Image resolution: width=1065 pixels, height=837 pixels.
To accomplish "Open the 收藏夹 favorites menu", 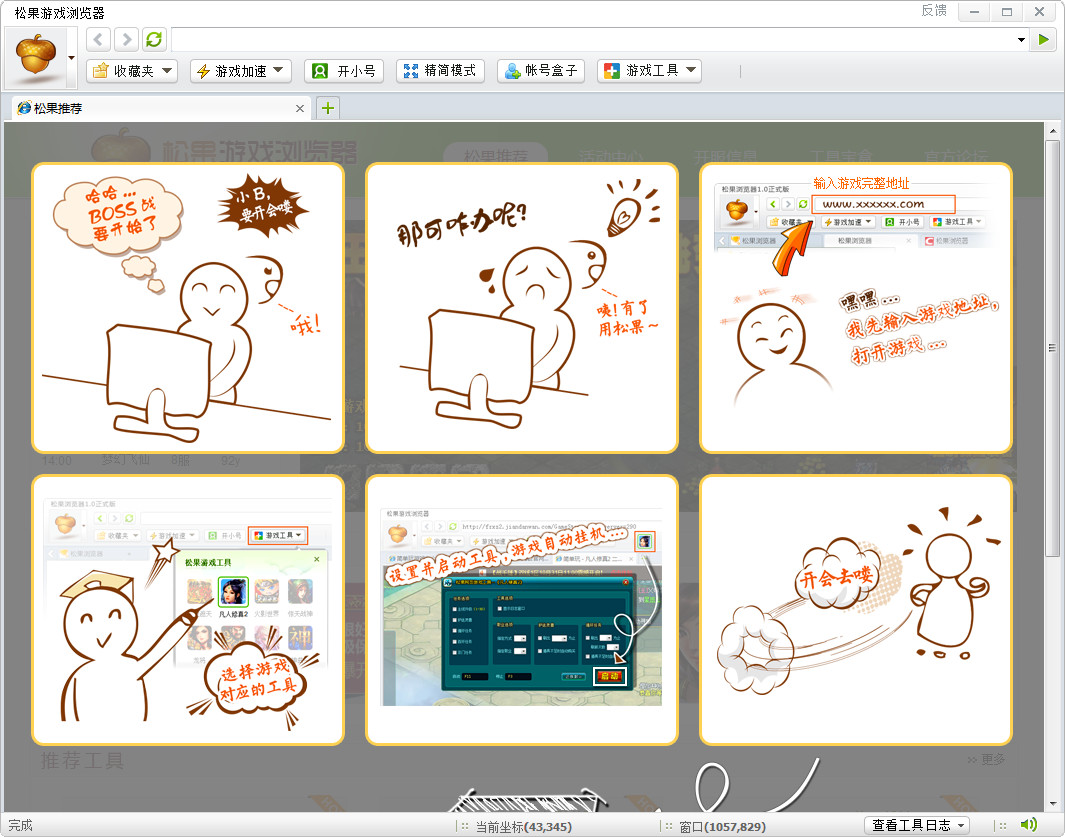I will [x=132, y=71].
